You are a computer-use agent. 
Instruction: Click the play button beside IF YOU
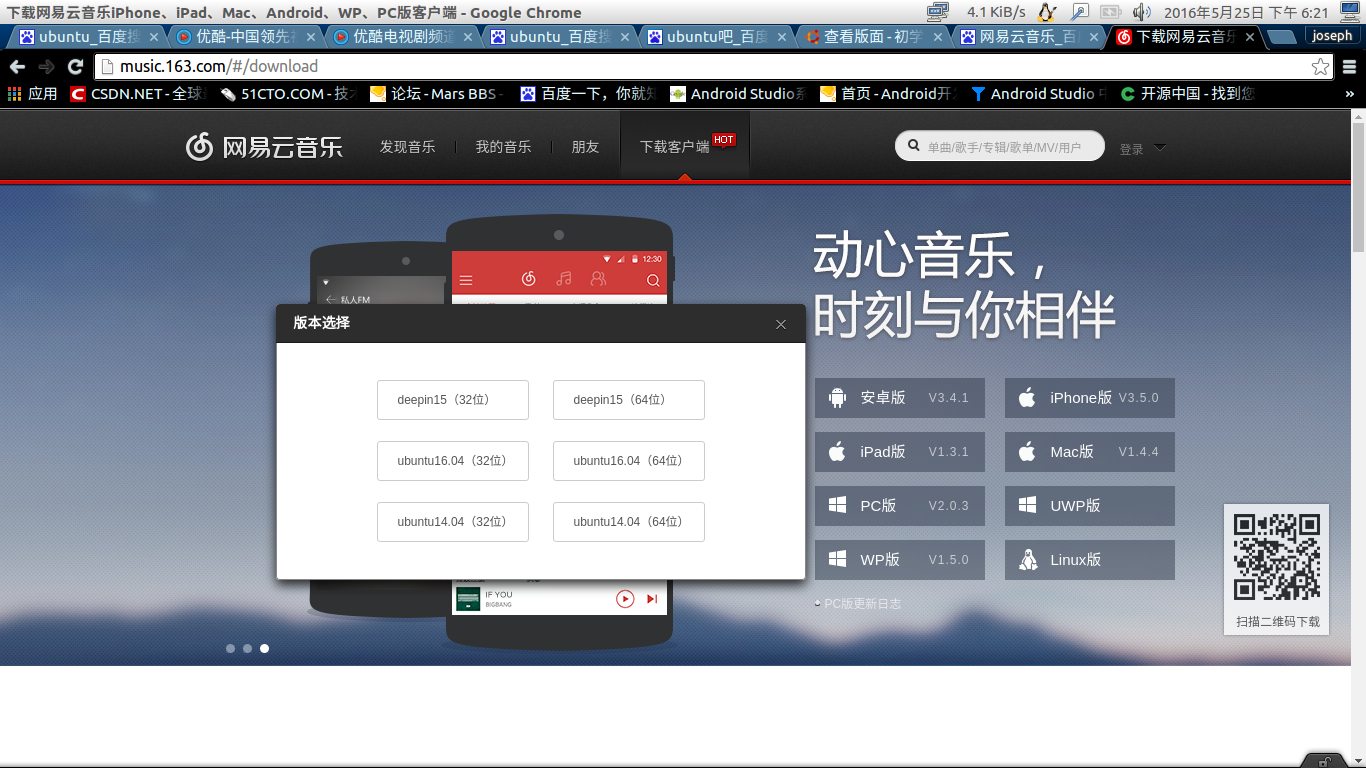click(x=625, y=599)
